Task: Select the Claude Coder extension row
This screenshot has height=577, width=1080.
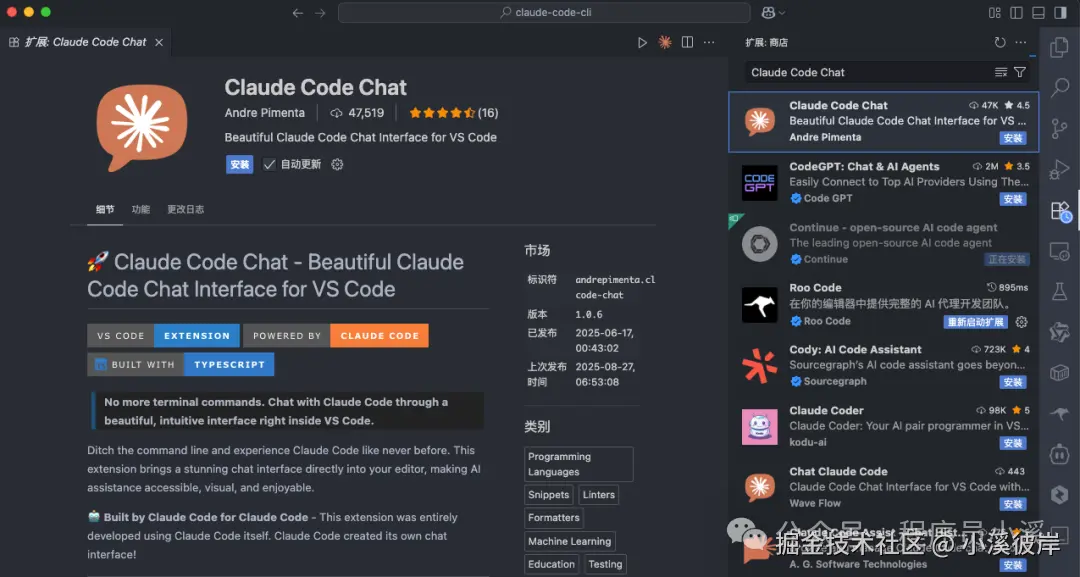Action: coord(884,426)
